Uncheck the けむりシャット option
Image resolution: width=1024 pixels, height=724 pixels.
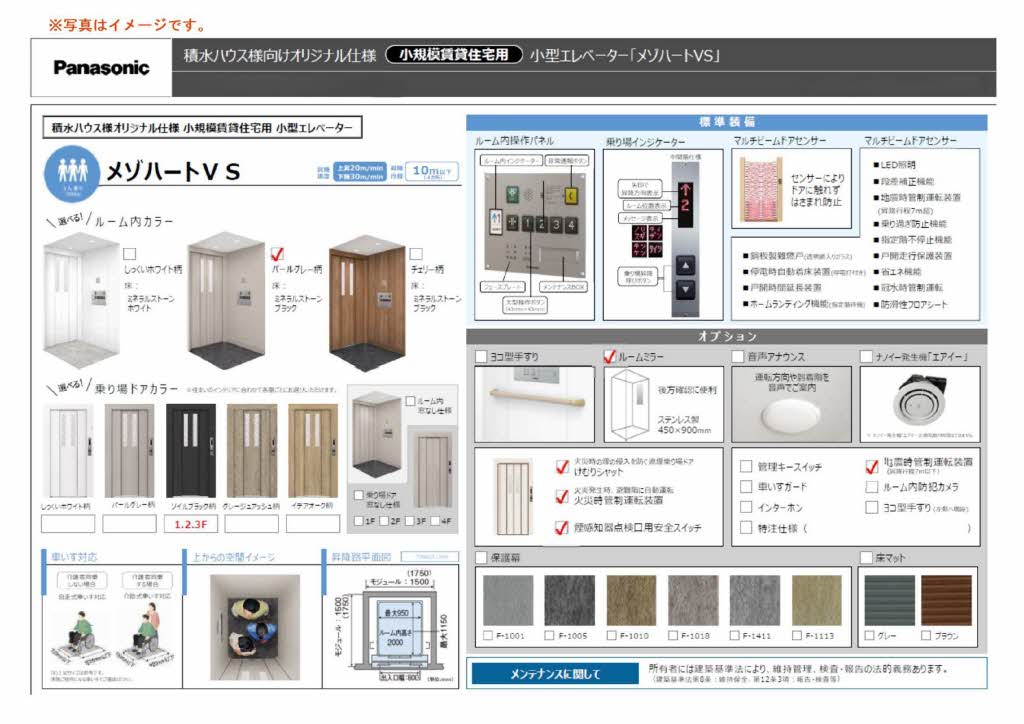click(x=562, y=467)
